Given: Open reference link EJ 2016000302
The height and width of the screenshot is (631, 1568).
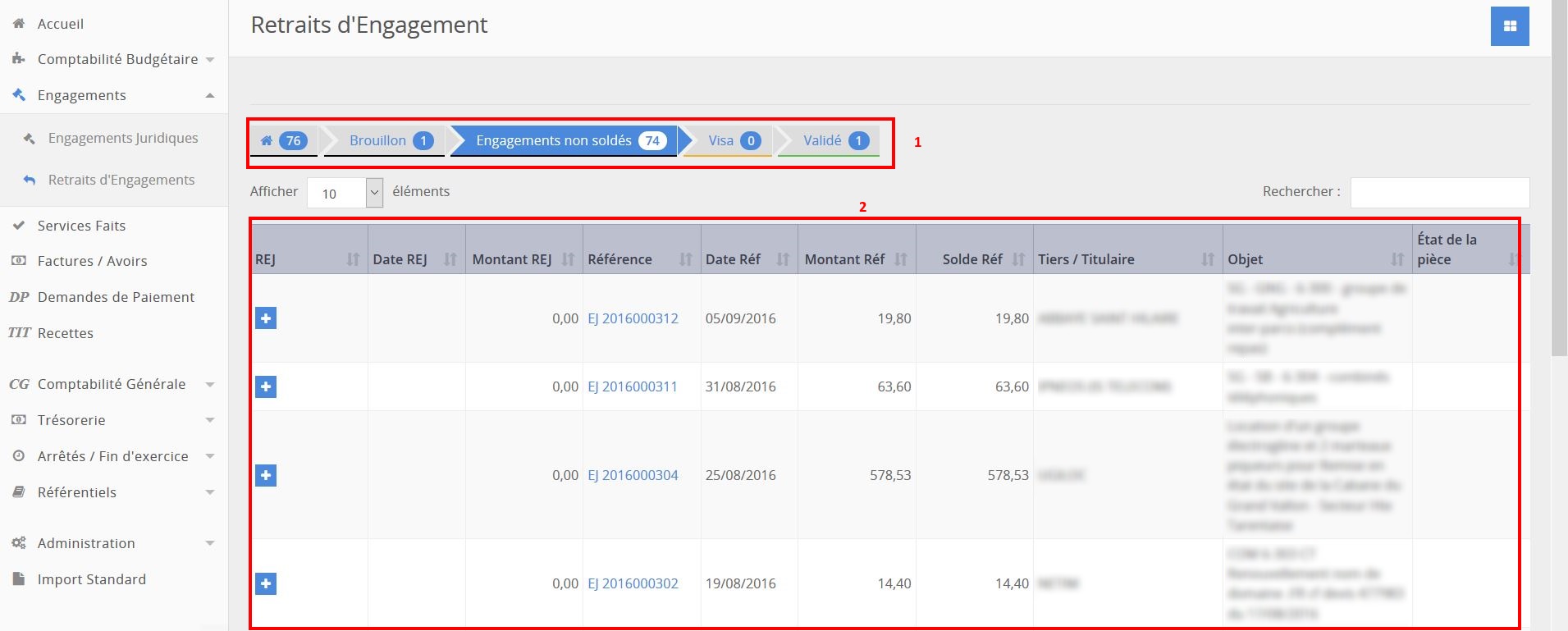Looking at the screenshot, I should pyautogui.click(x=633, y=583).
